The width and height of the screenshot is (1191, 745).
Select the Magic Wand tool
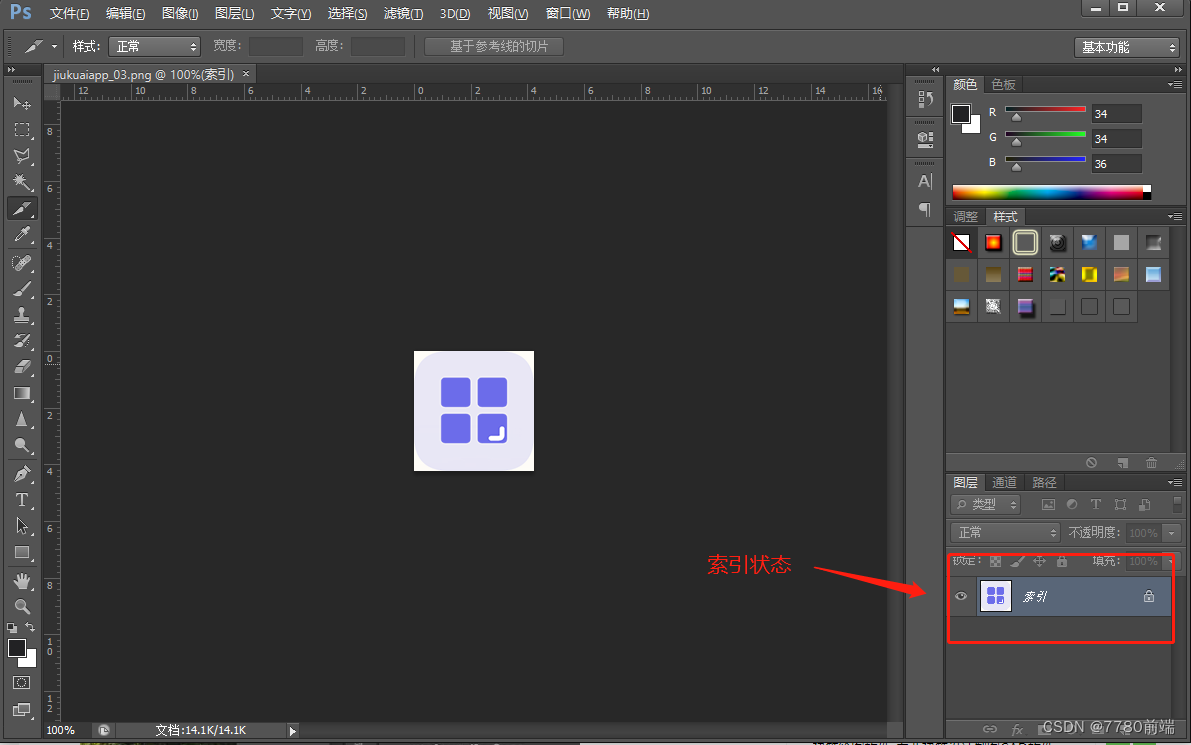click(x=22, y=182)
